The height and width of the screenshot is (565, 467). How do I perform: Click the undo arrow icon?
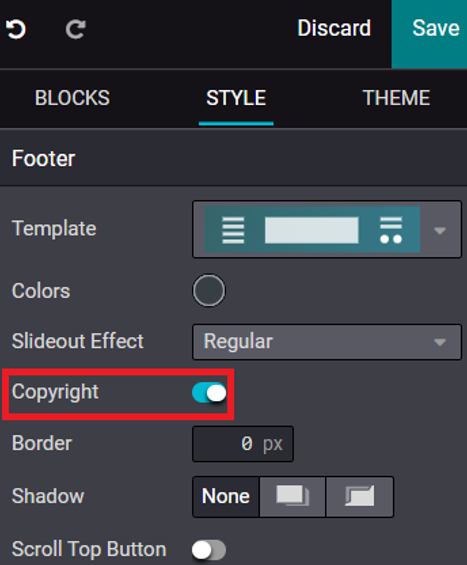tap(16, 29)
